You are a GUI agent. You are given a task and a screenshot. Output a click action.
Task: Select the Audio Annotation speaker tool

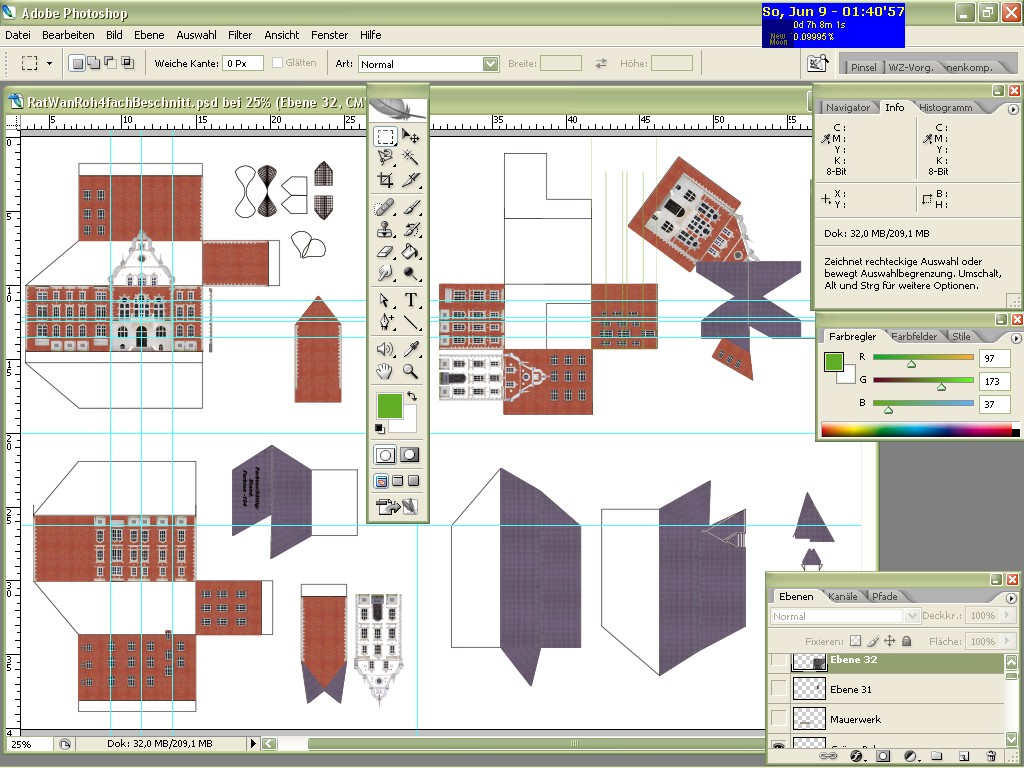385,349
